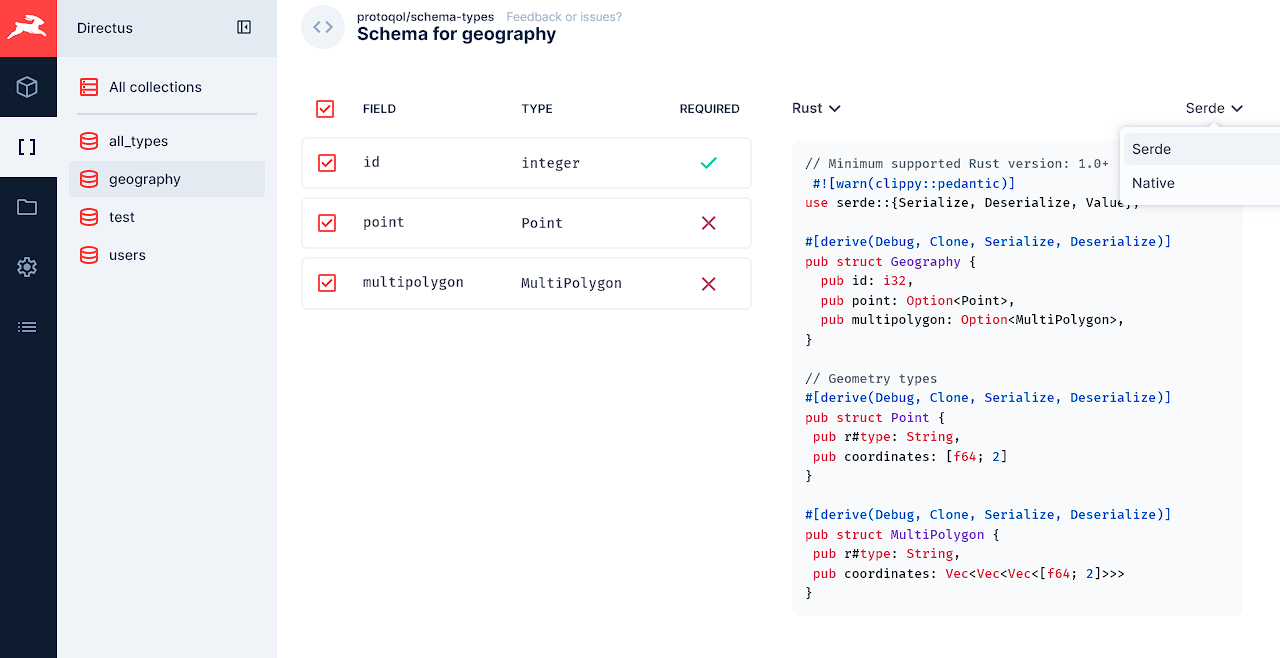Click the REQUIRED column header

pyautogui.click(x=709, y=109)
